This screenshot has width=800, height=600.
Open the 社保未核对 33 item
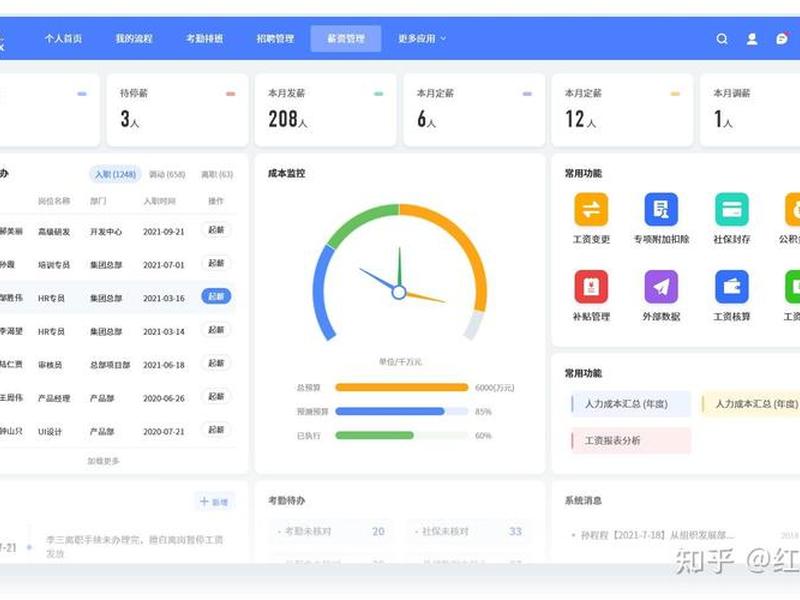468,532
